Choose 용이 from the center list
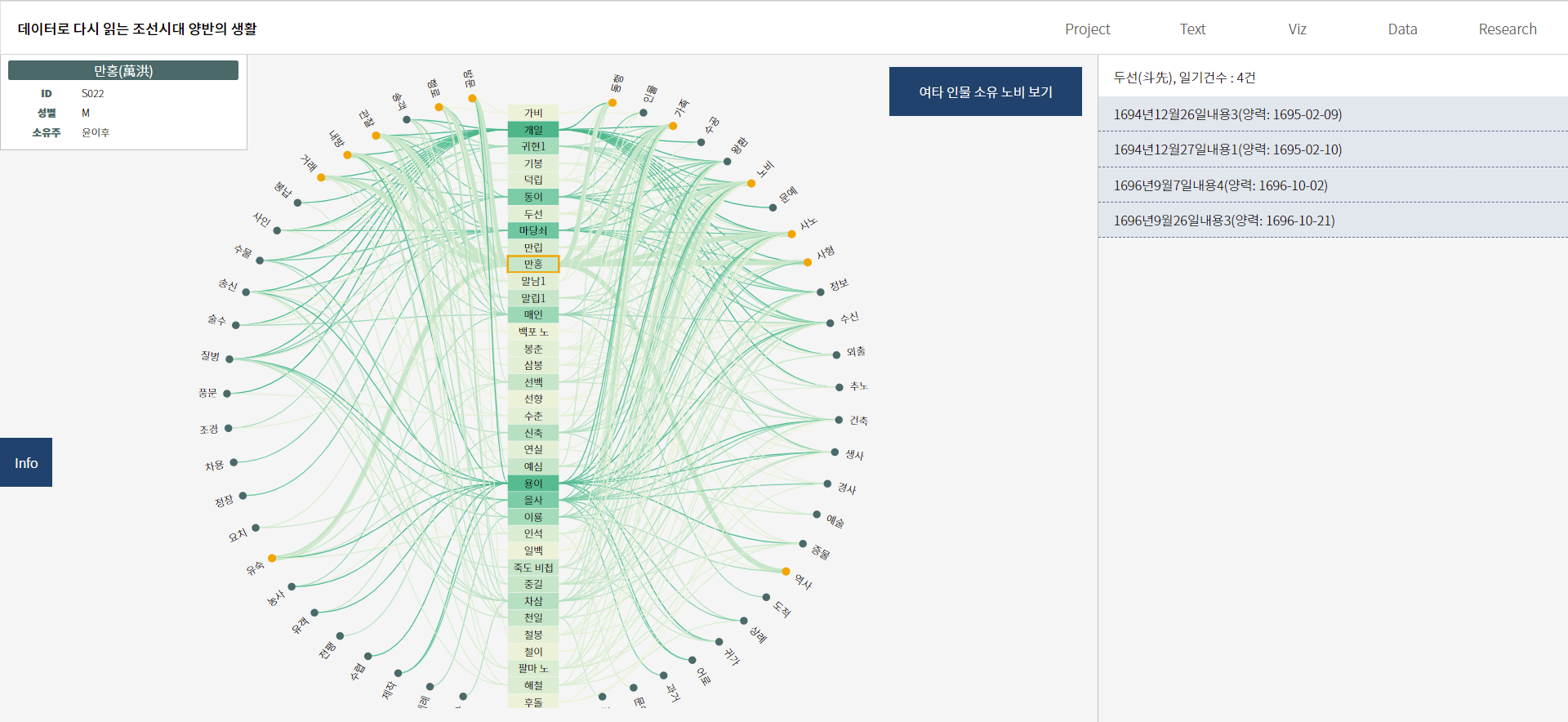 point(533,484)
